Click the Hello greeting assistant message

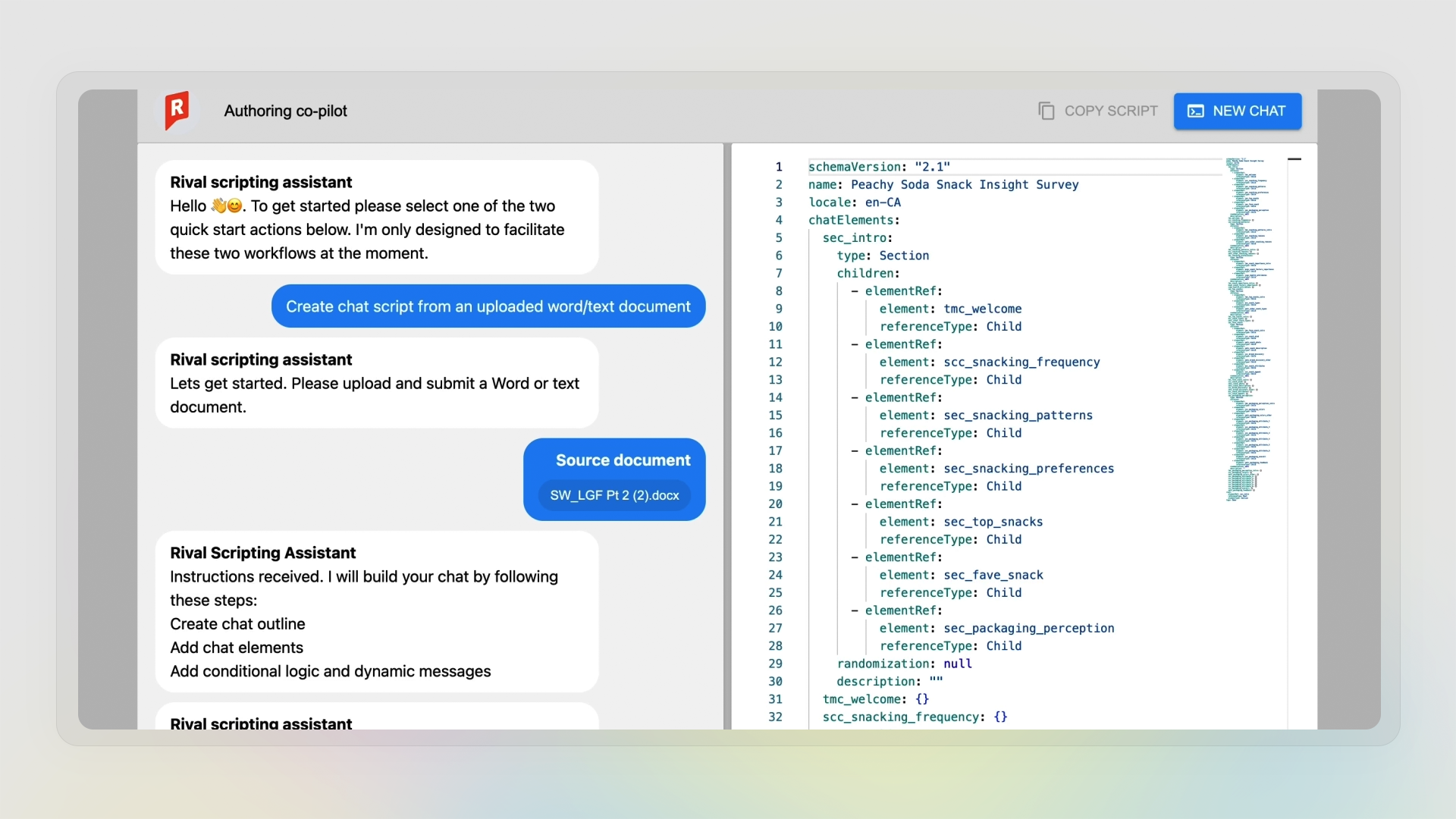[377, 218]
